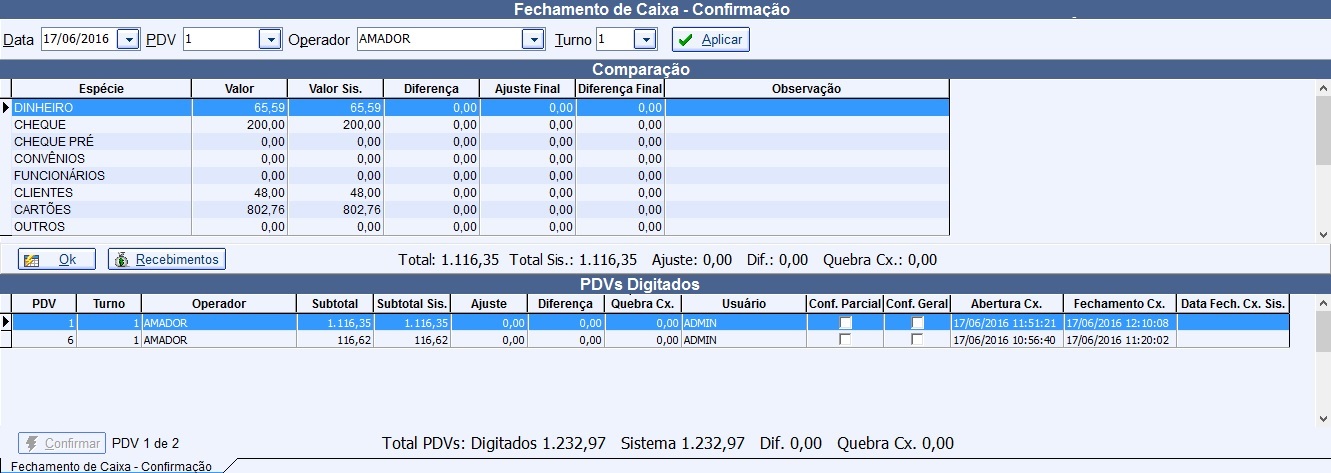The width and height of the screenshot is (1331, 473).
Task: Click the lightning icon on the Confirmar button
Action: (x=32, y=443)
